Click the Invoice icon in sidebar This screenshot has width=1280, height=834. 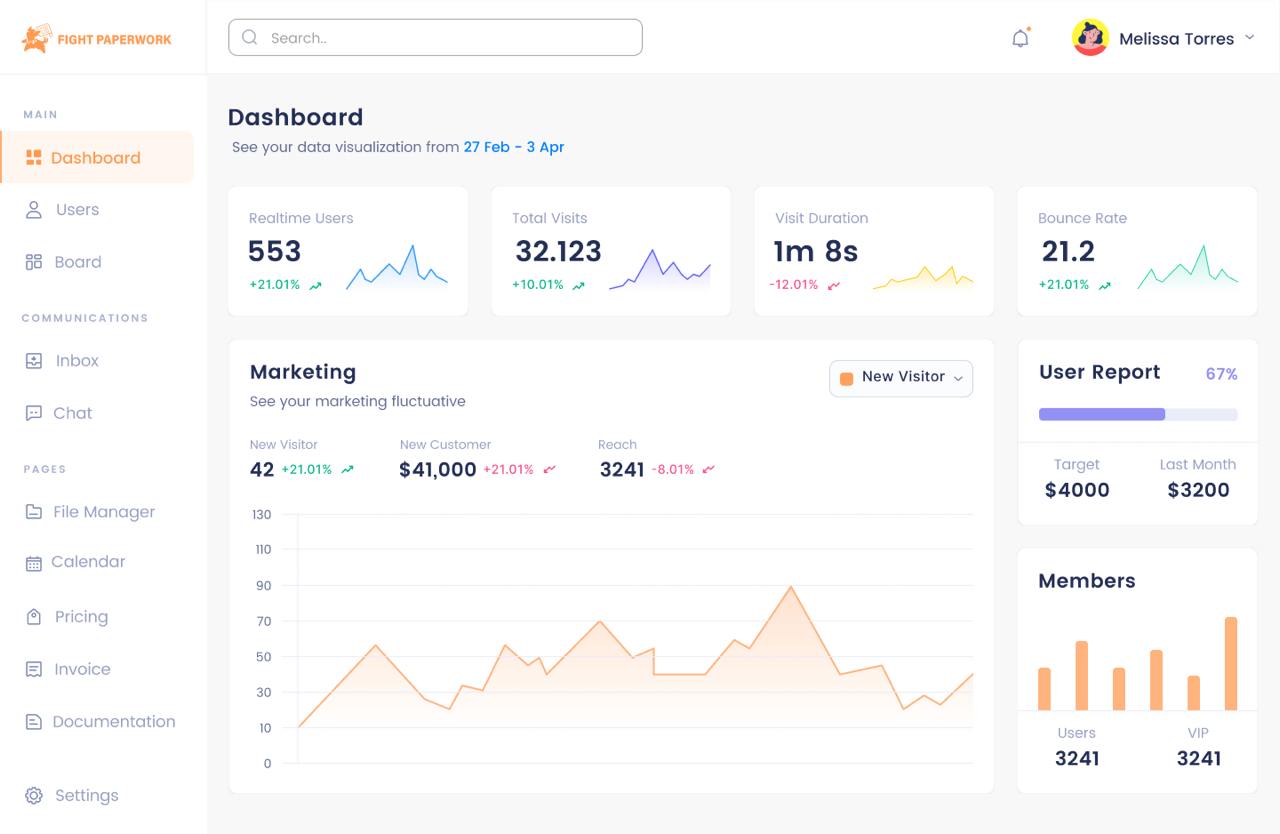(x=34, y=670)
